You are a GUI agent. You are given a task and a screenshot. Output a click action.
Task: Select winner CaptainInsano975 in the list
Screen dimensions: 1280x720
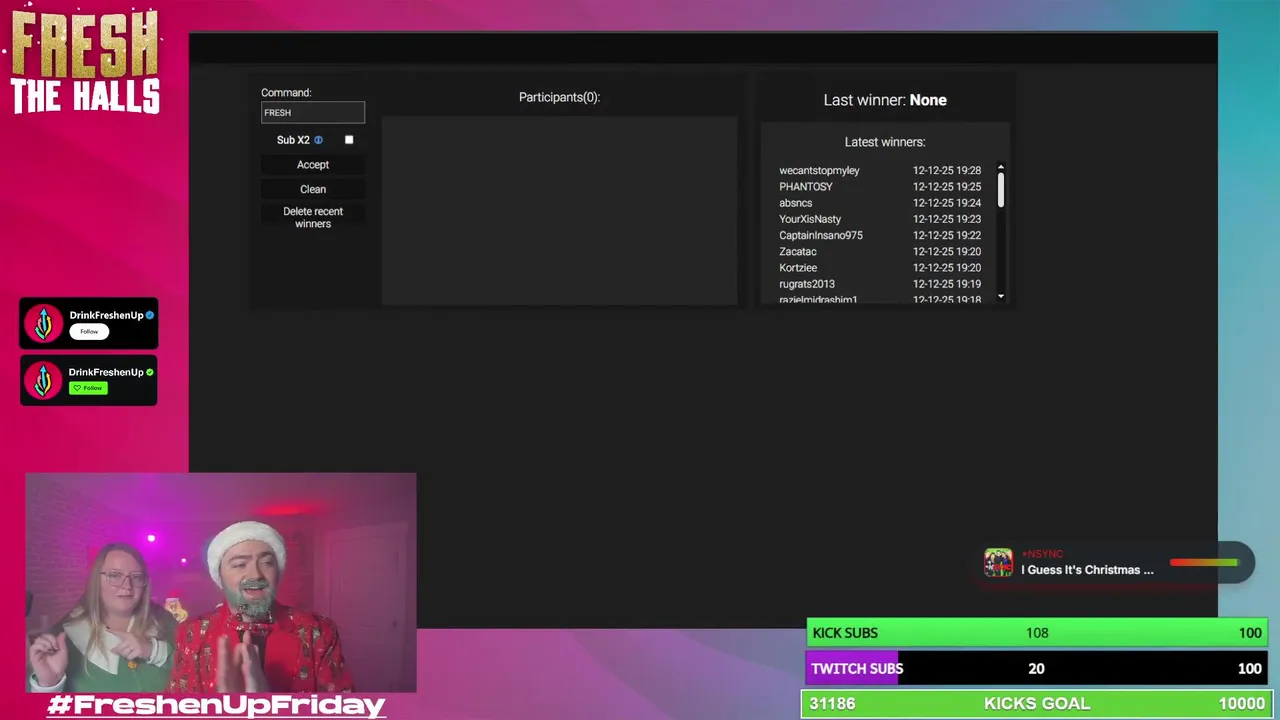click(x=821, y=235)
